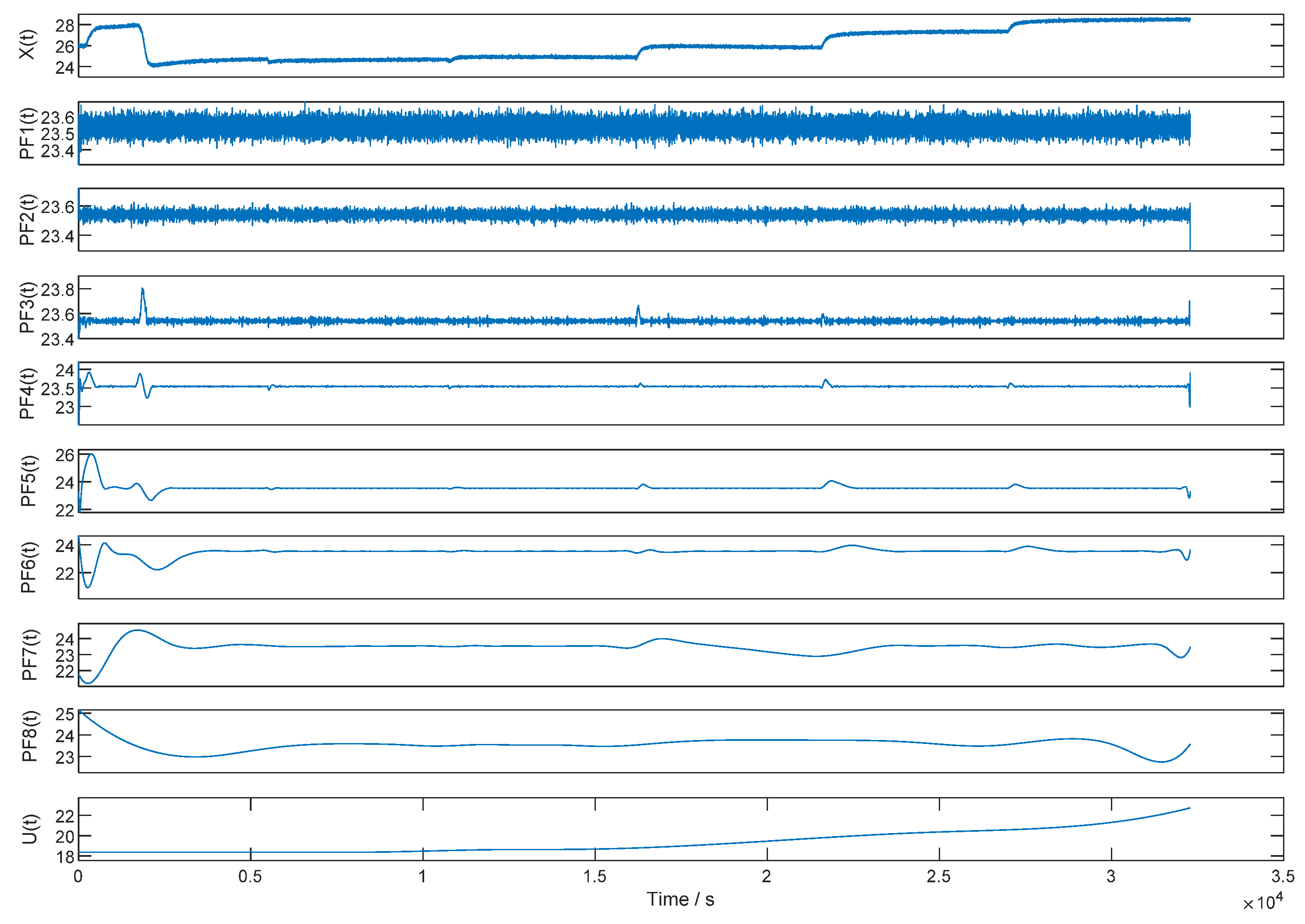The height and width of the screenshot is (924, 1305).
Task: Click the 25 tick label on PF8(t) axis
Action: 65,715
